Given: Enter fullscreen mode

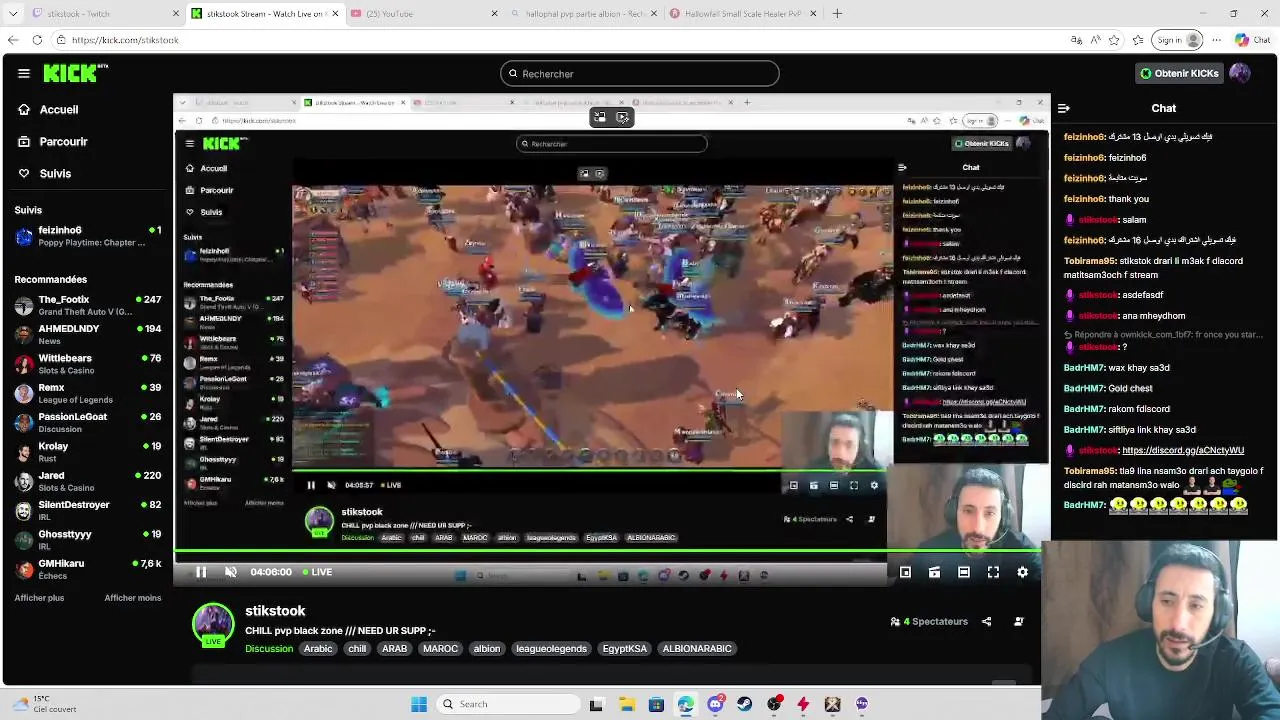Looking at the screenshot, I should click(x=993, y=572).
